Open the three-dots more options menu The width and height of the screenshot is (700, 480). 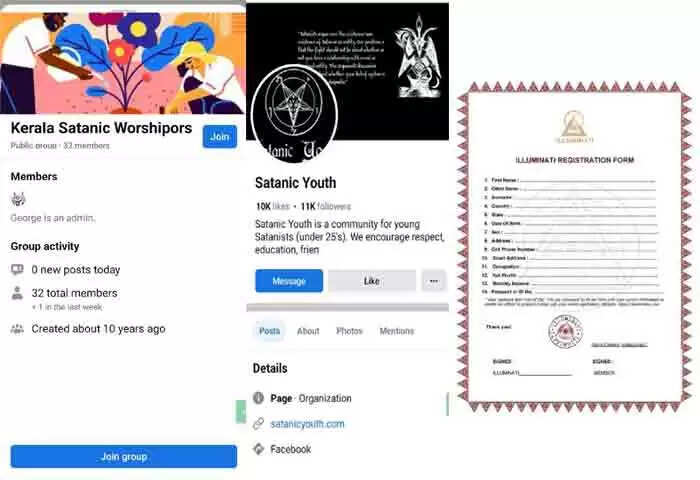433,281
